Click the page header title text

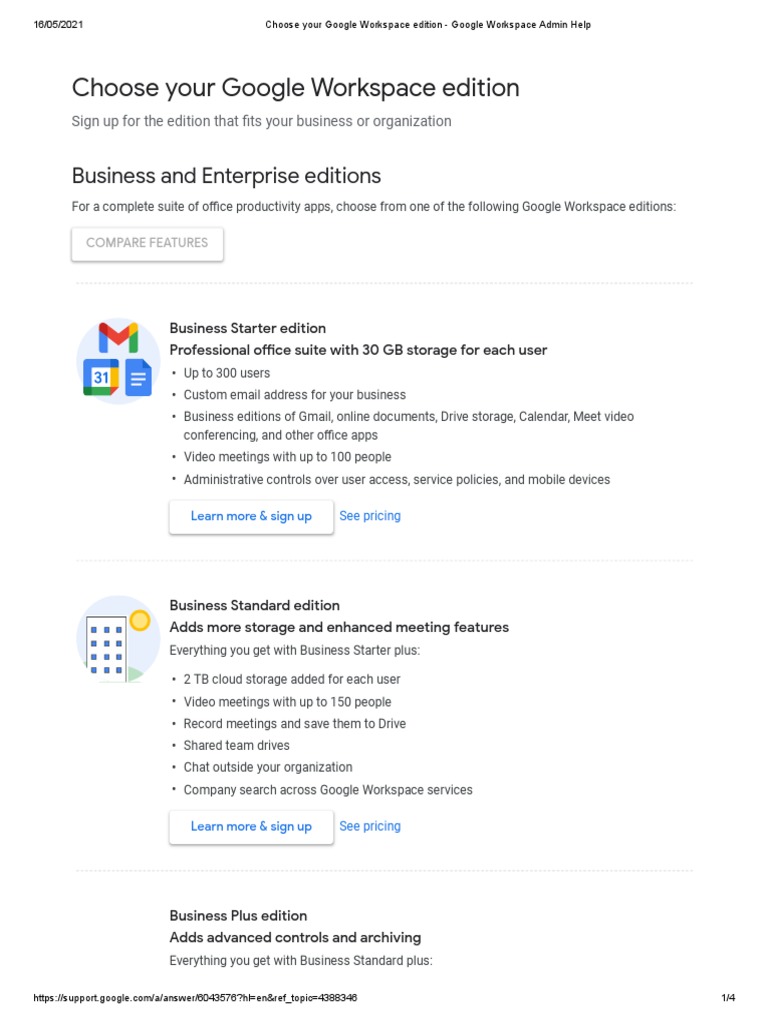(x=428, y=25)
